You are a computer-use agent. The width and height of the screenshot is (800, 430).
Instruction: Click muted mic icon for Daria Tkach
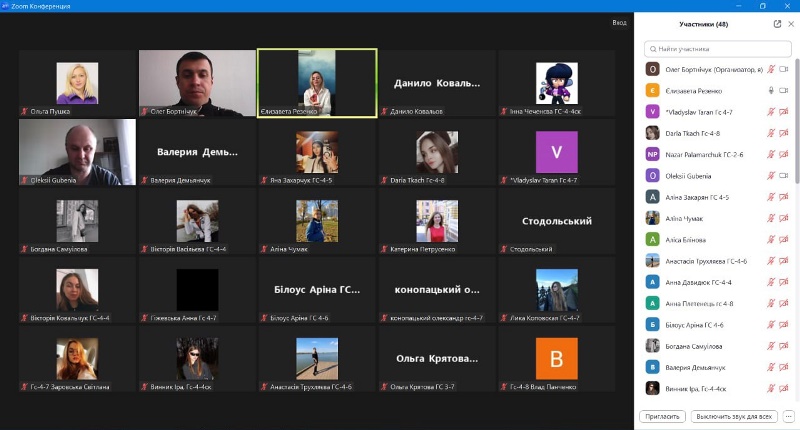coord(771,132)
